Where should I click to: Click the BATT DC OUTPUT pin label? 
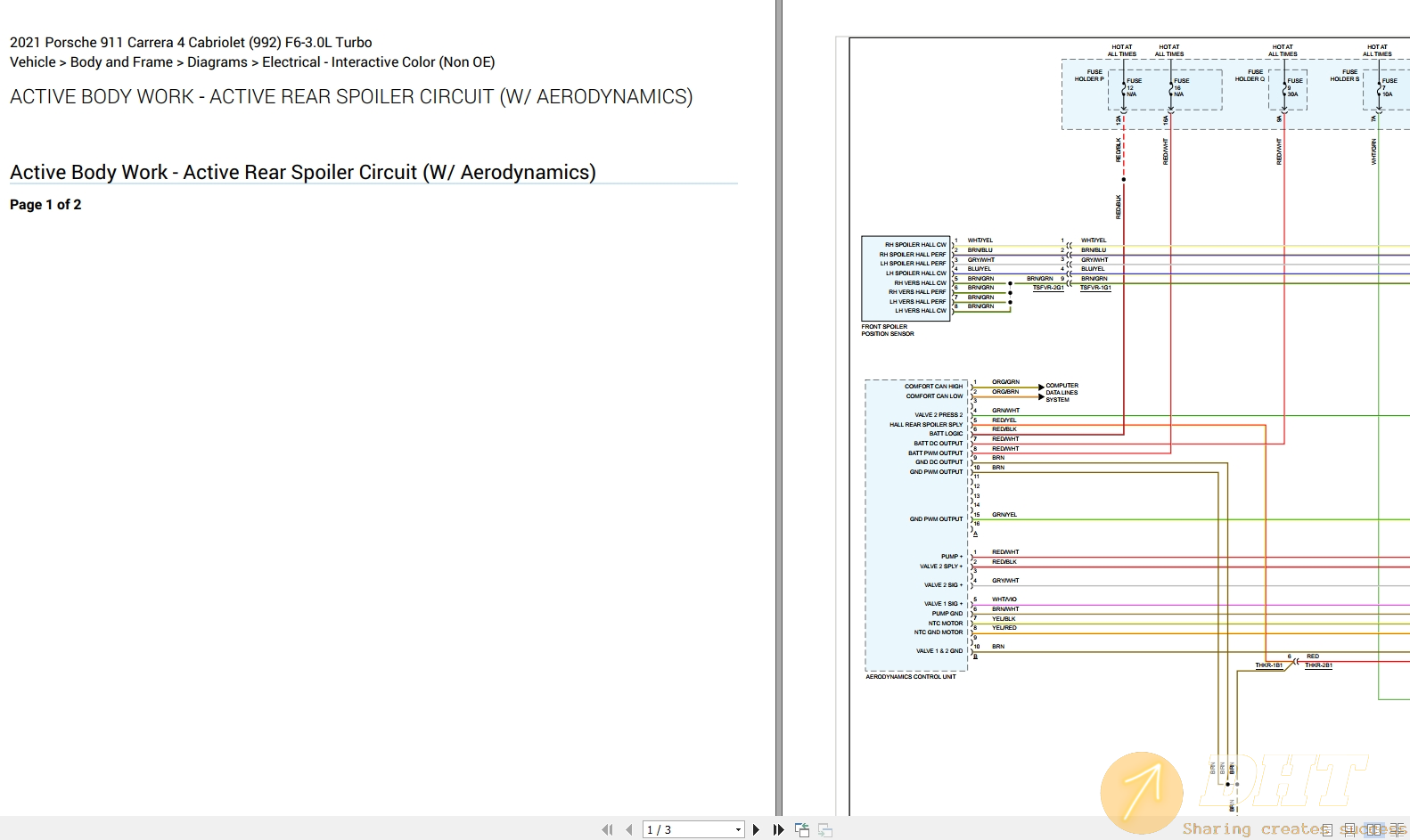pyautogui.click(x=939, y=444)
